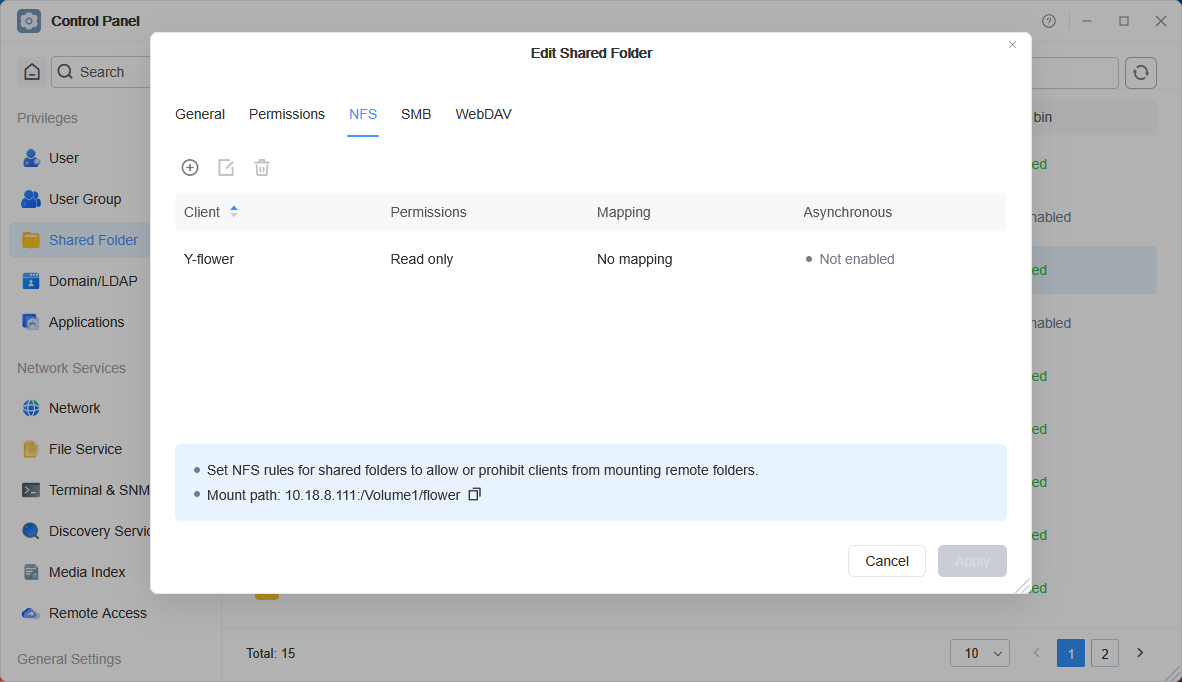Copy the NFS mount path

pos(474,494)
